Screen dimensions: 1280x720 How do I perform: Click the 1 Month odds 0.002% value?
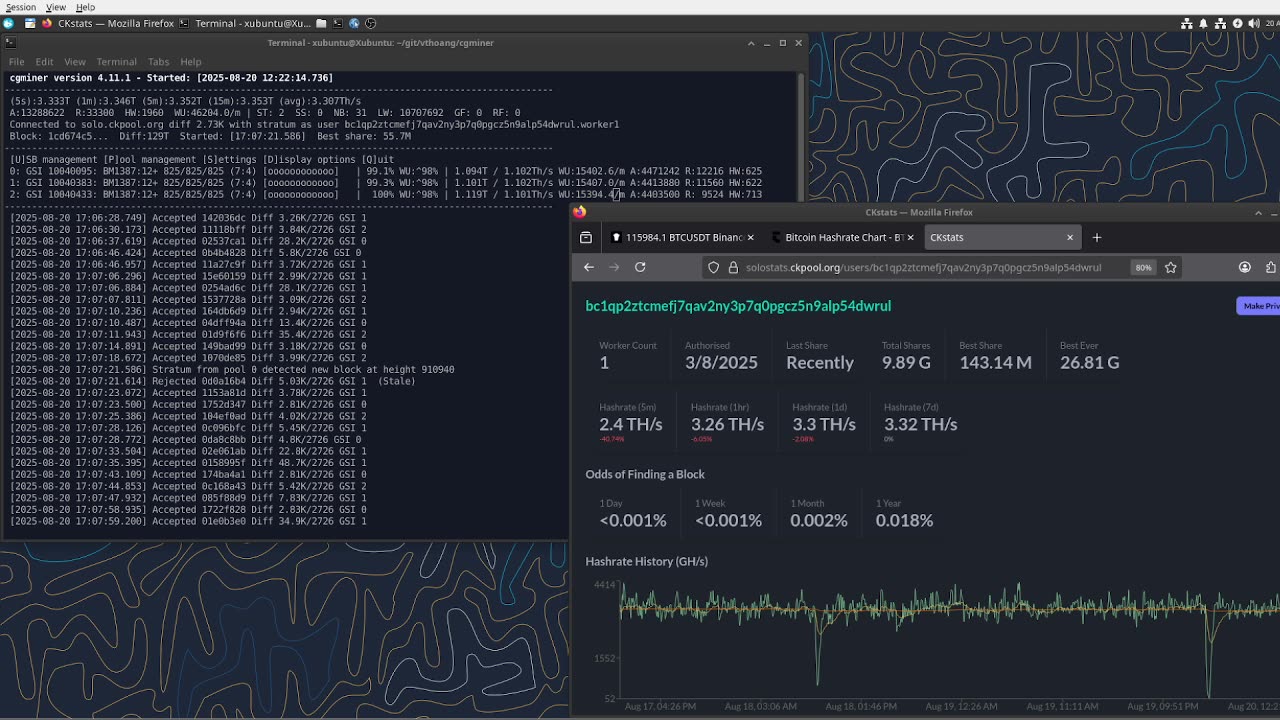pyautogui.click(x=818, y=520)
